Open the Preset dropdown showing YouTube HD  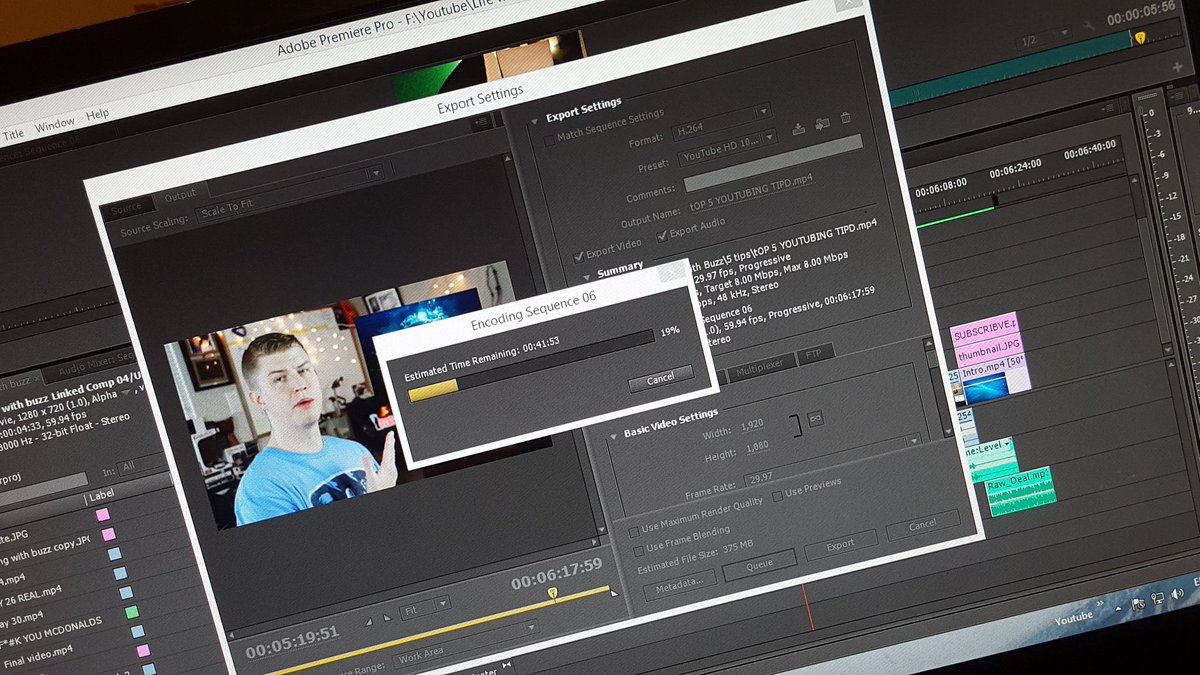click(x=728, y=149)
